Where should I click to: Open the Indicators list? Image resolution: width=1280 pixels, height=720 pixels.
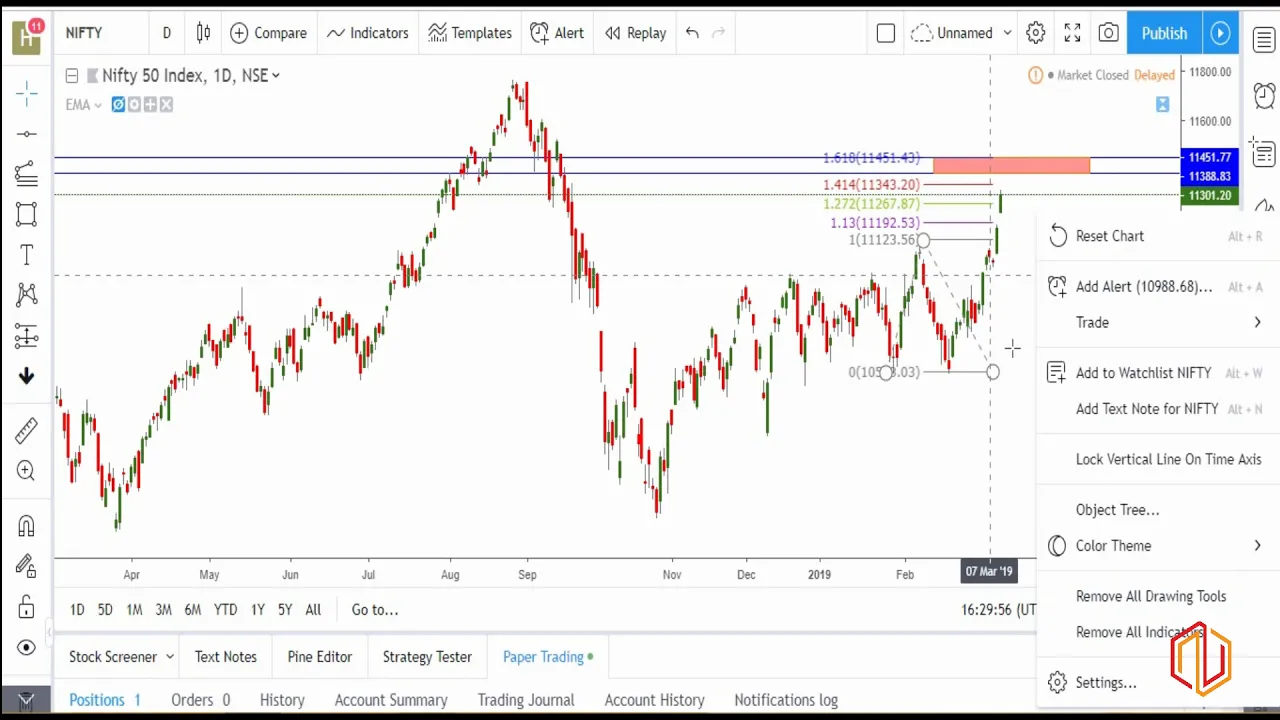[367, 33]
